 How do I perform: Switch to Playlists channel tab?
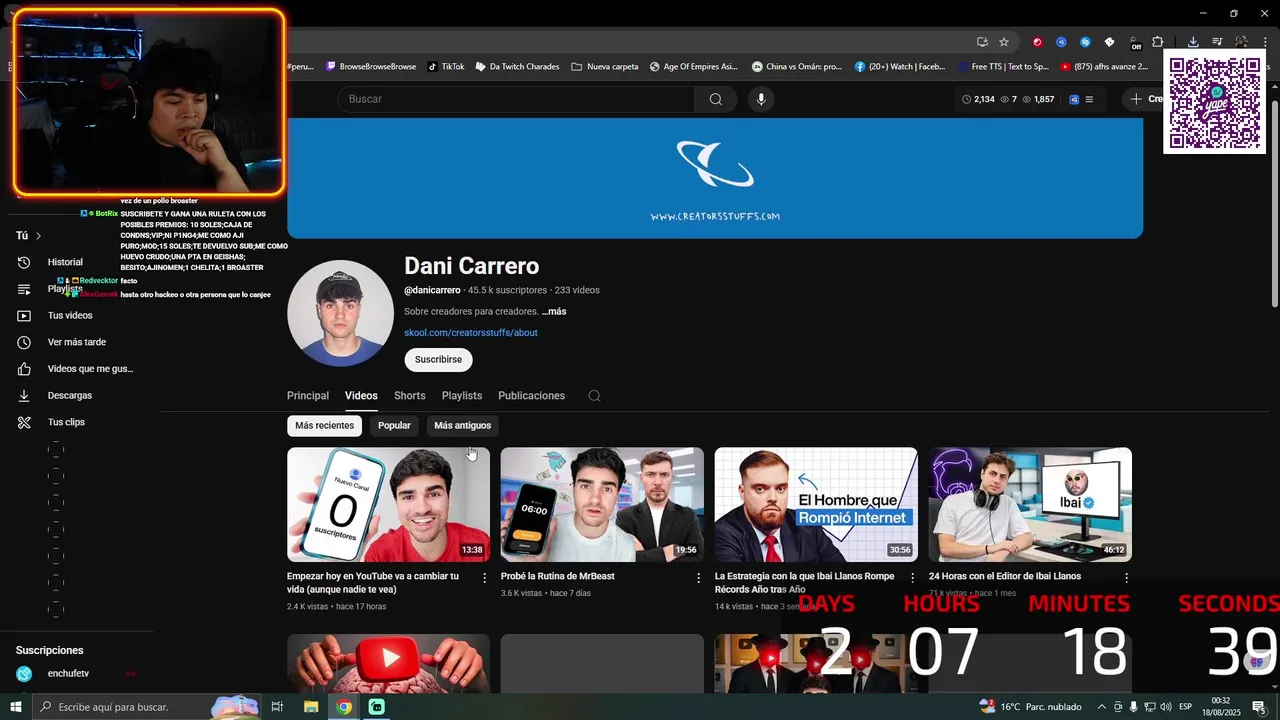(x=462, y=396)
